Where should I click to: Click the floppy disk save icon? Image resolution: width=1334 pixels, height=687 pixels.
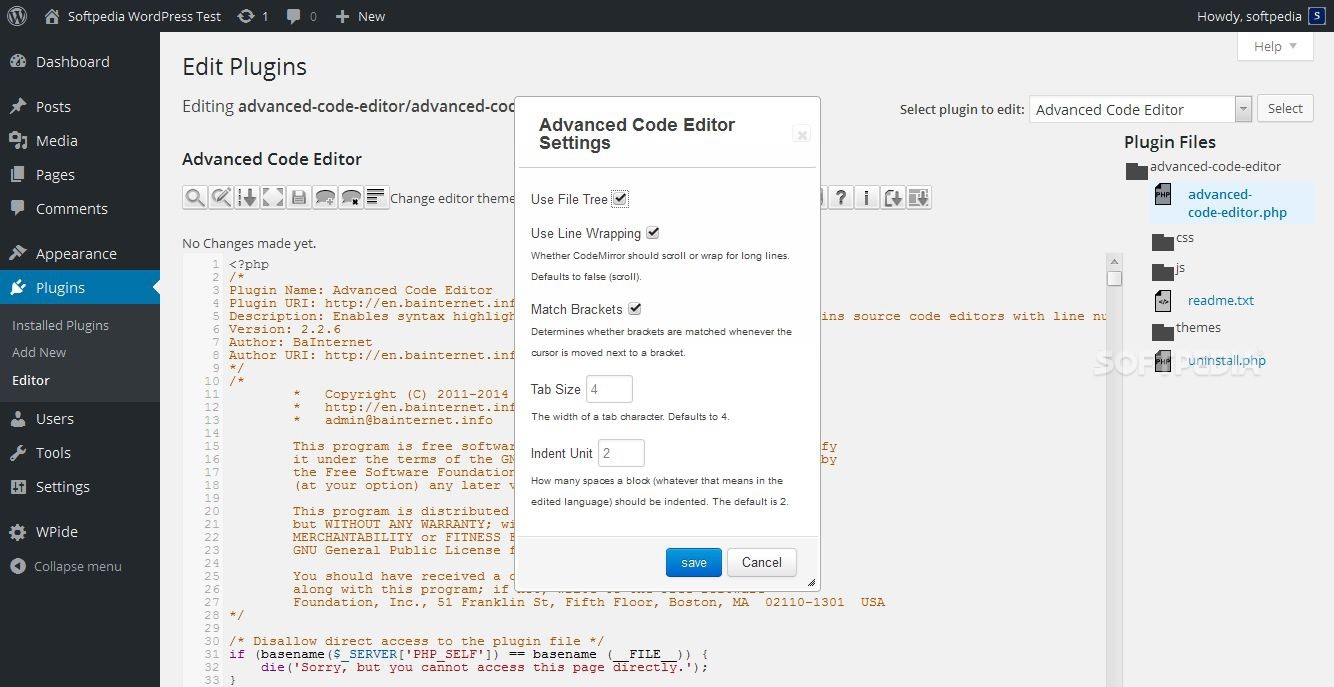299,198
